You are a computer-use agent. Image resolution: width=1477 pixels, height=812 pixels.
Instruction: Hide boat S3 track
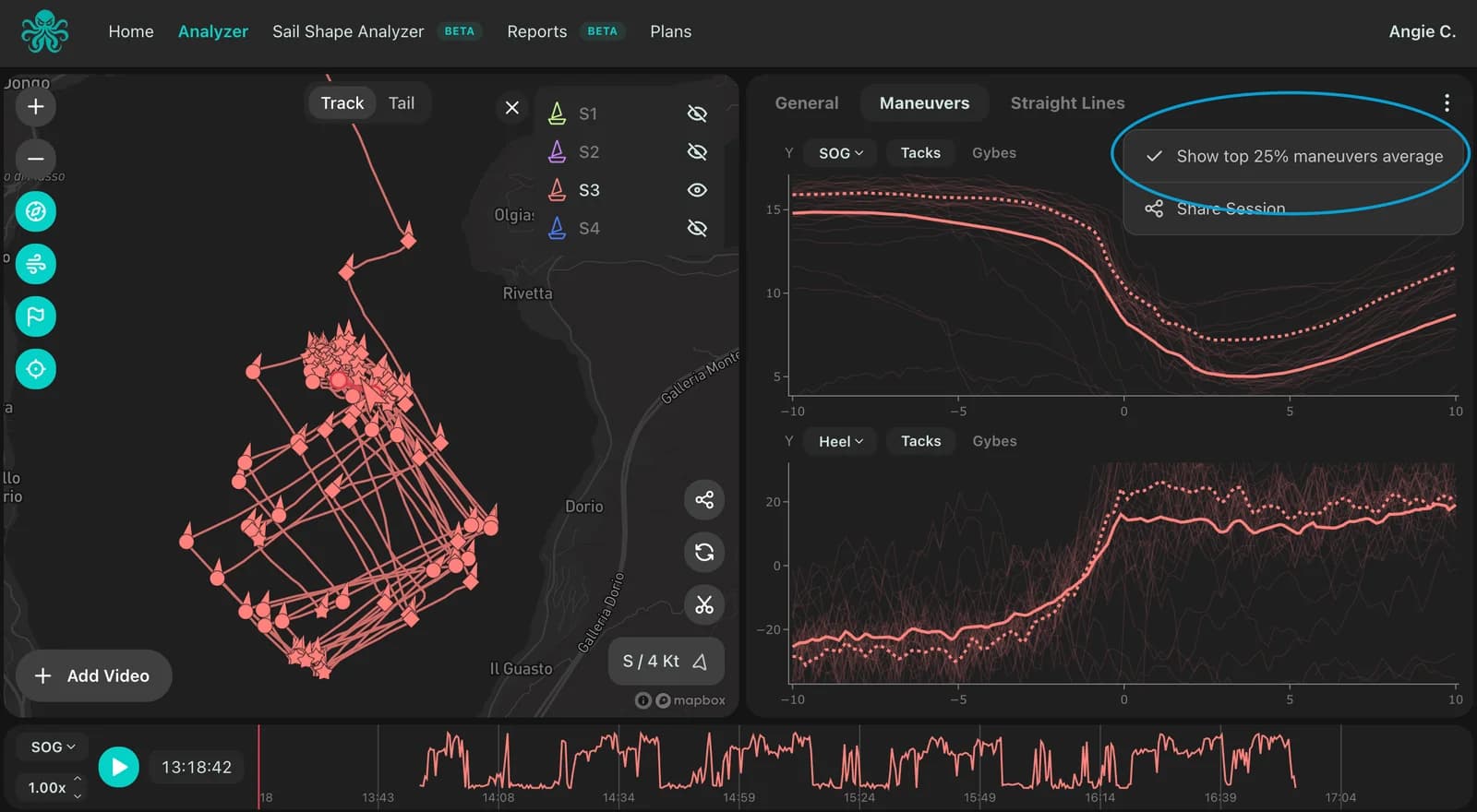tap(698, 190)
